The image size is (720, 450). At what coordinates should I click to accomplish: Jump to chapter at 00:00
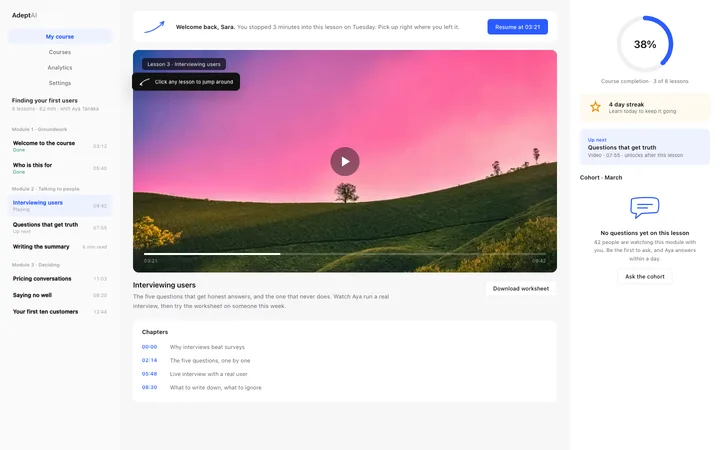point(149,347)
